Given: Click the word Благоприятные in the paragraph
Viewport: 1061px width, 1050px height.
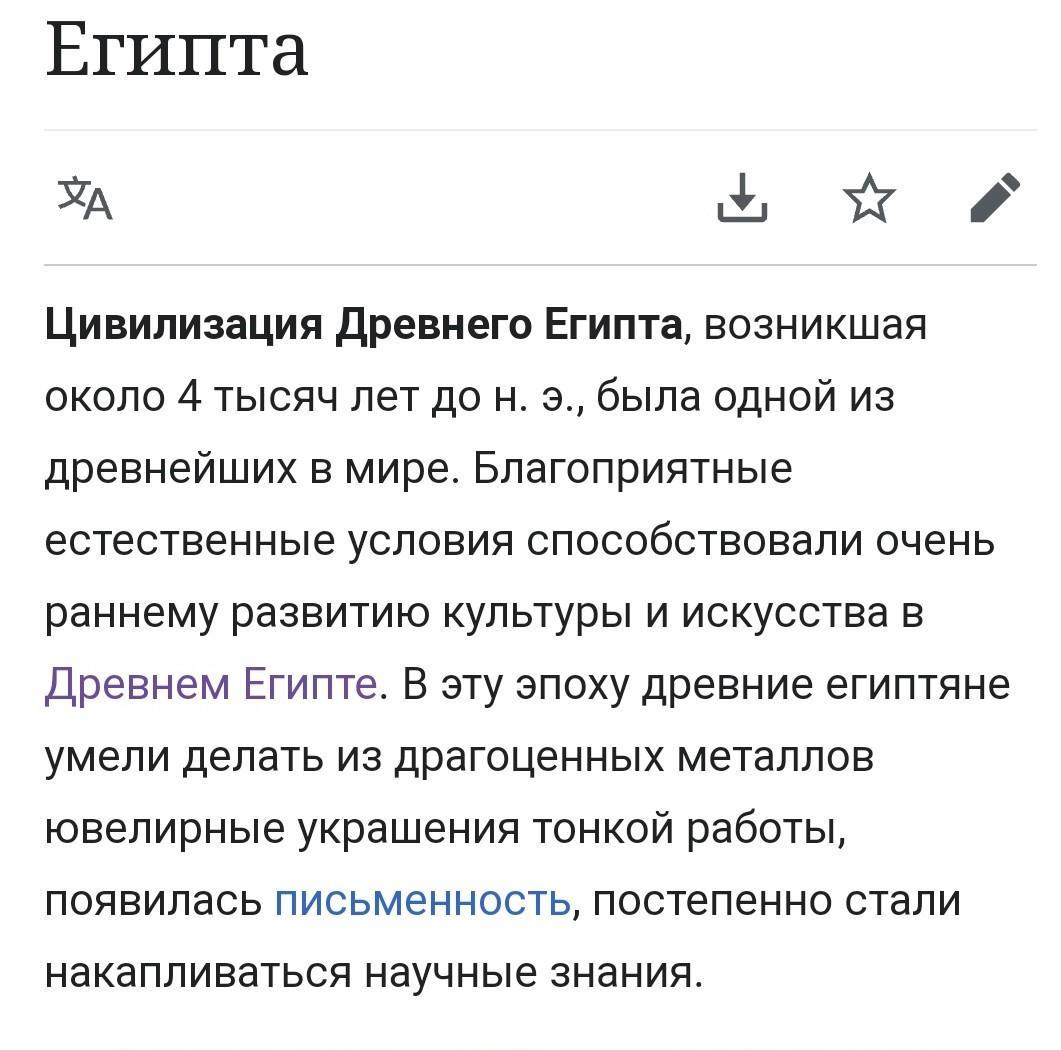Looking at the screenshot, I should coord(632,468).
